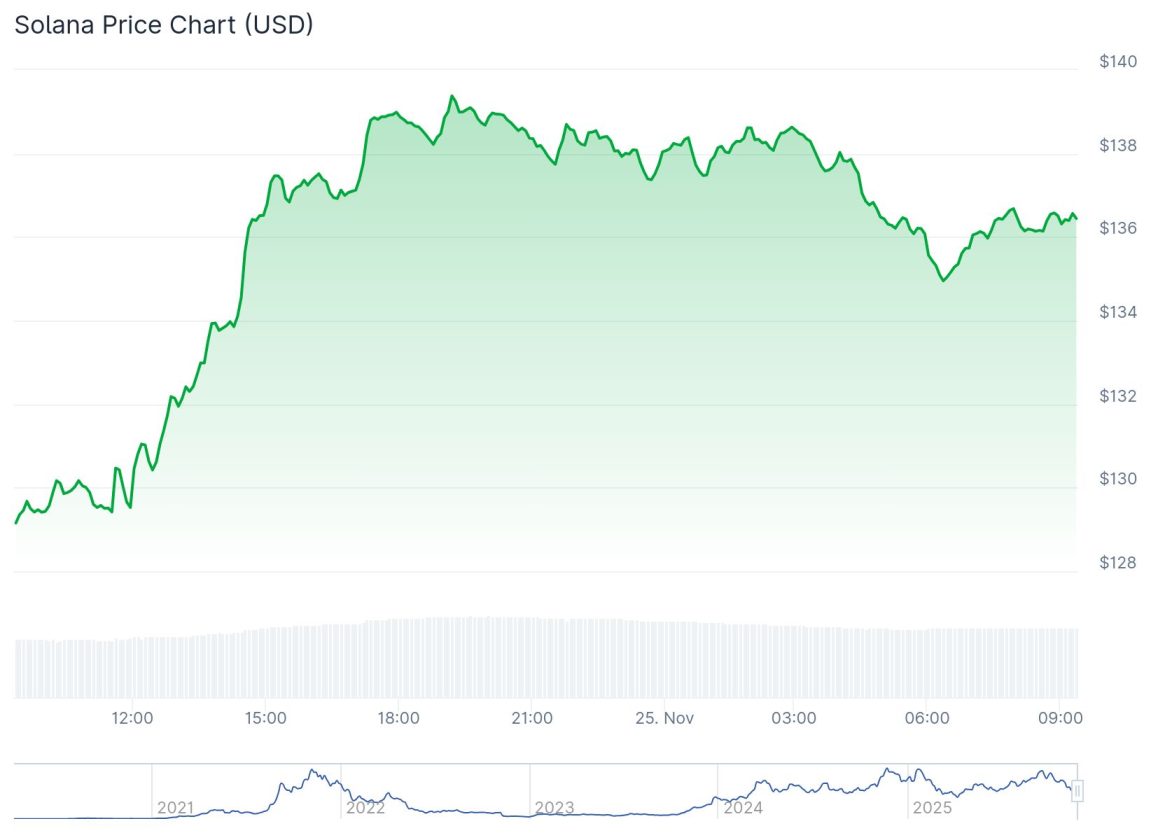This screenshot has width=1151, height=840.
Task: Click the 03:00 time axis label
Action: 795,718
